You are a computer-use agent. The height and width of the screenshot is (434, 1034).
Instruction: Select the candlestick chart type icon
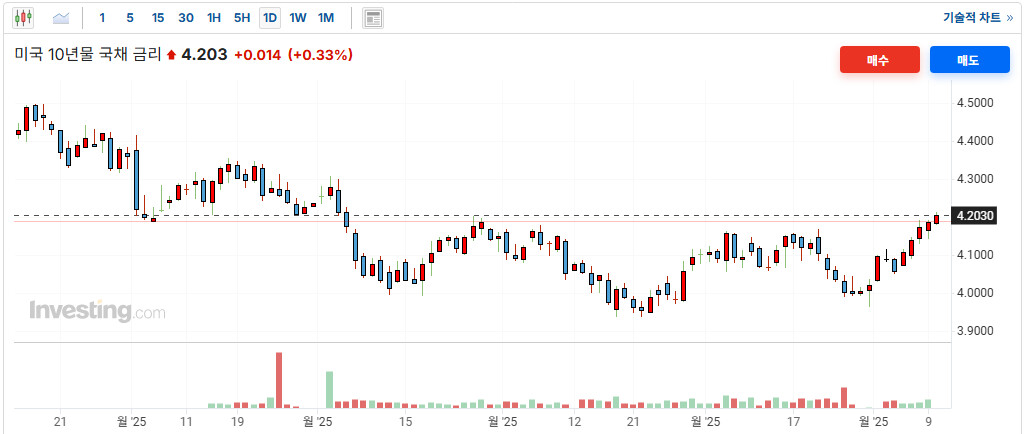[22, 18]
